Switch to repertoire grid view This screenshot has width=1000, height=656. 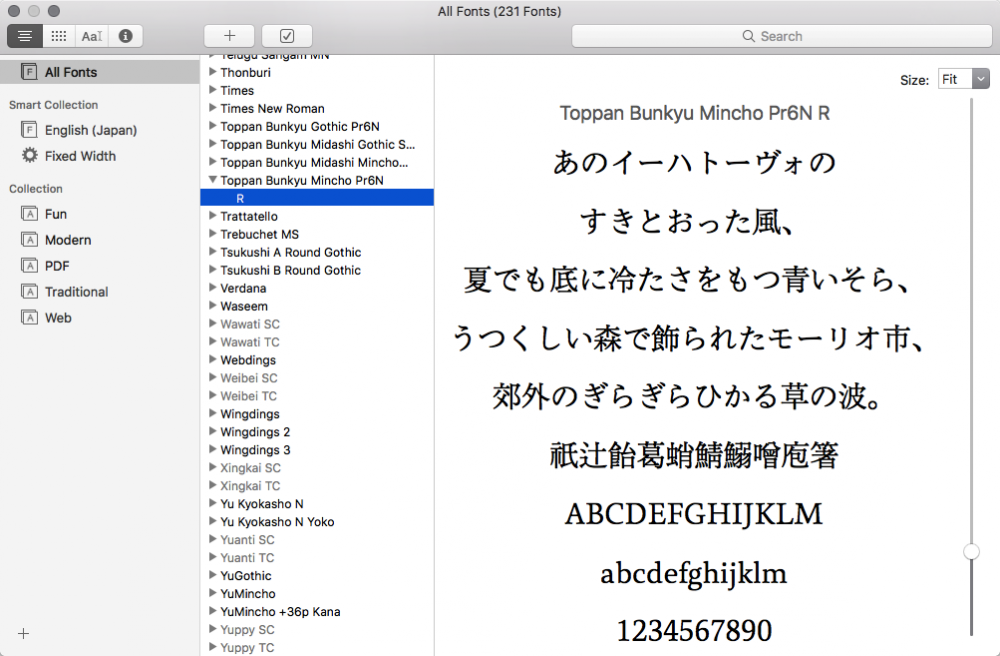point(59,36)
